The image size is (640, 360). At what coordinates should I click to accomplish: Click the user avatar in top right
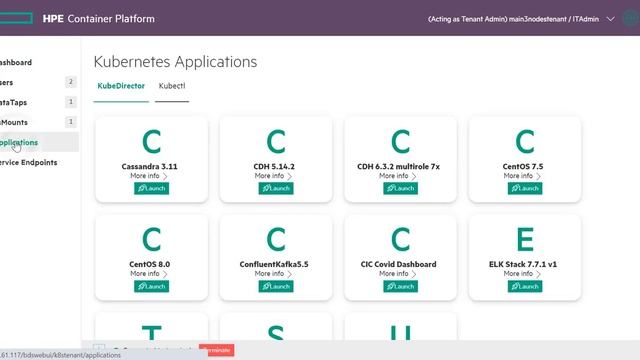pos(631,18)
